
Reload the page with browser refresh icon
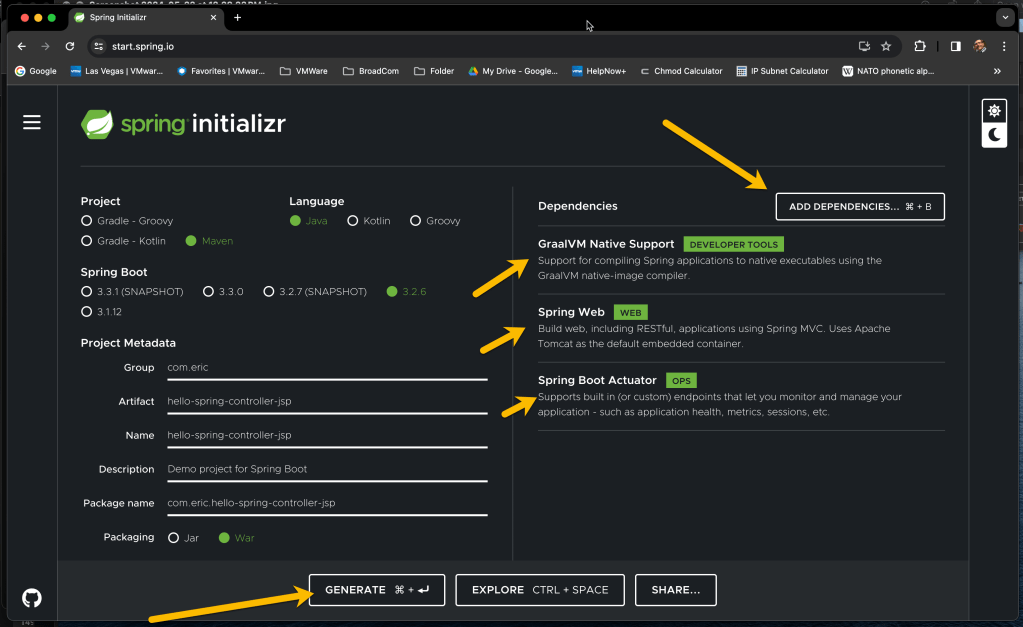70,46
